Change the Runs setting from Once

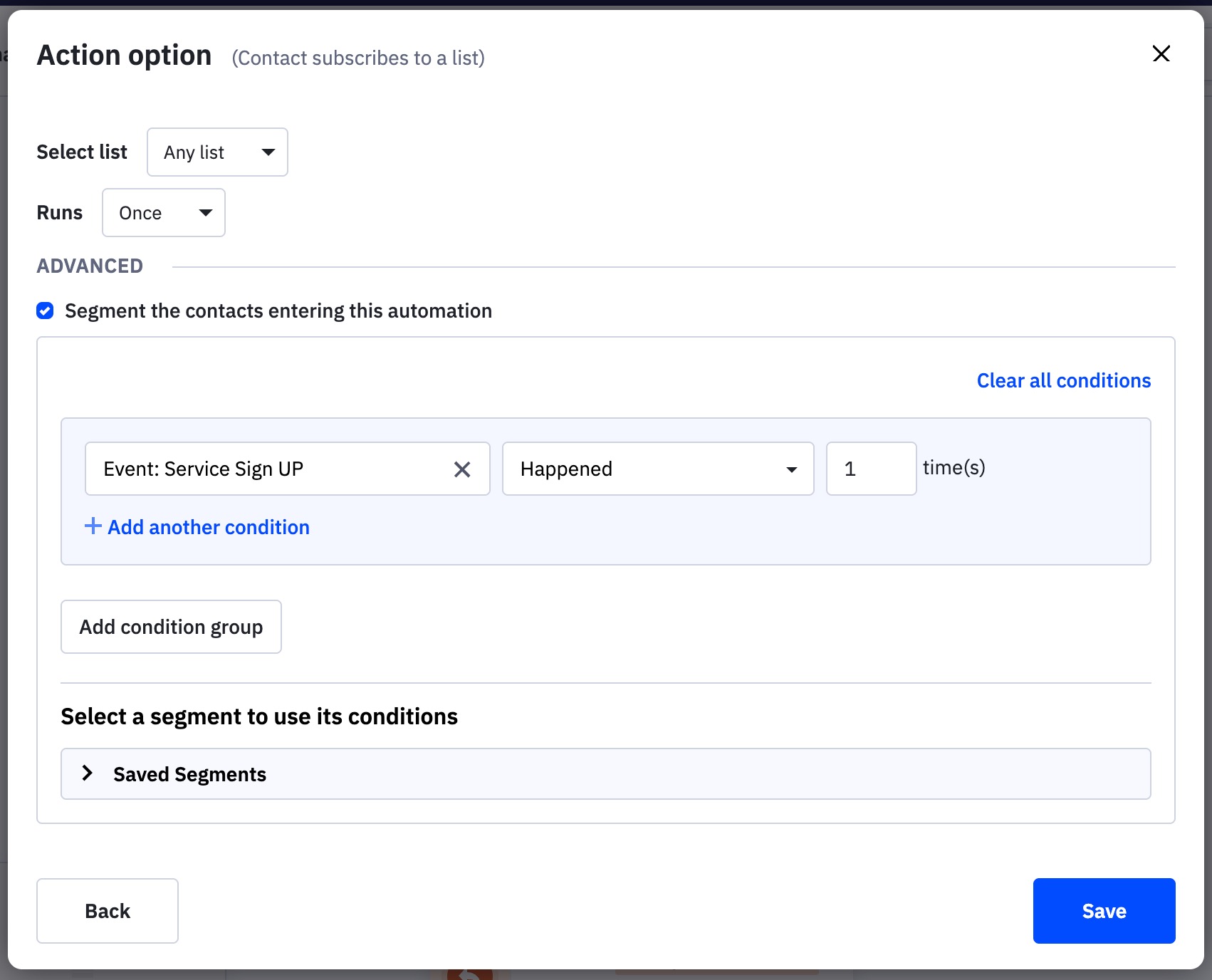[163, 212]
